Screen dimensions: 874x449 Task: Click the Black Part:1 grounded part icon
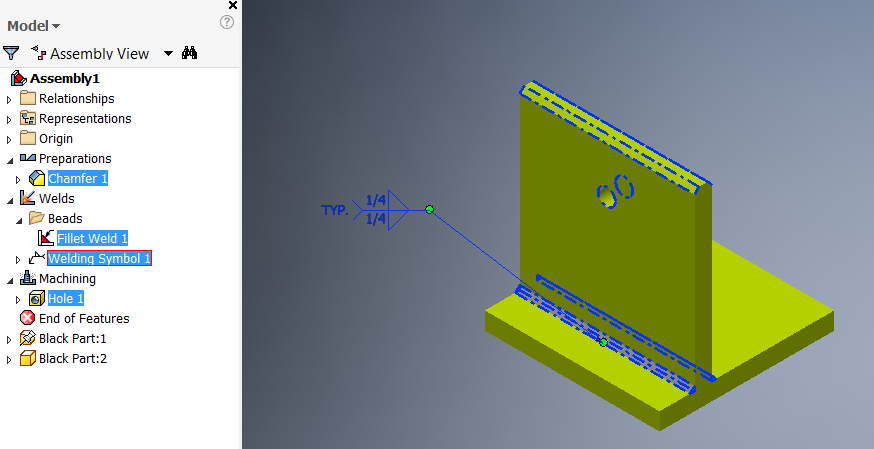click(x=28, y=338)
